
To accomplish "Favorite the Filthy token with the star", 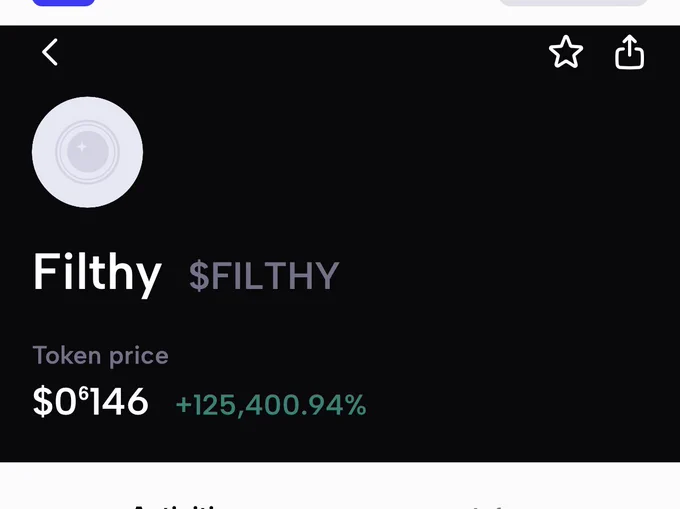I will [566, 52].
